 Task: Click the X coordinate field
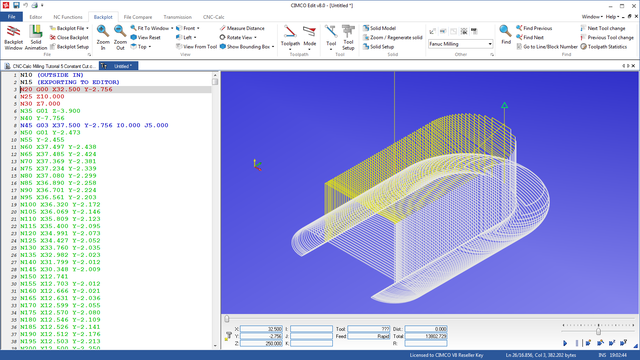[261, 329]
